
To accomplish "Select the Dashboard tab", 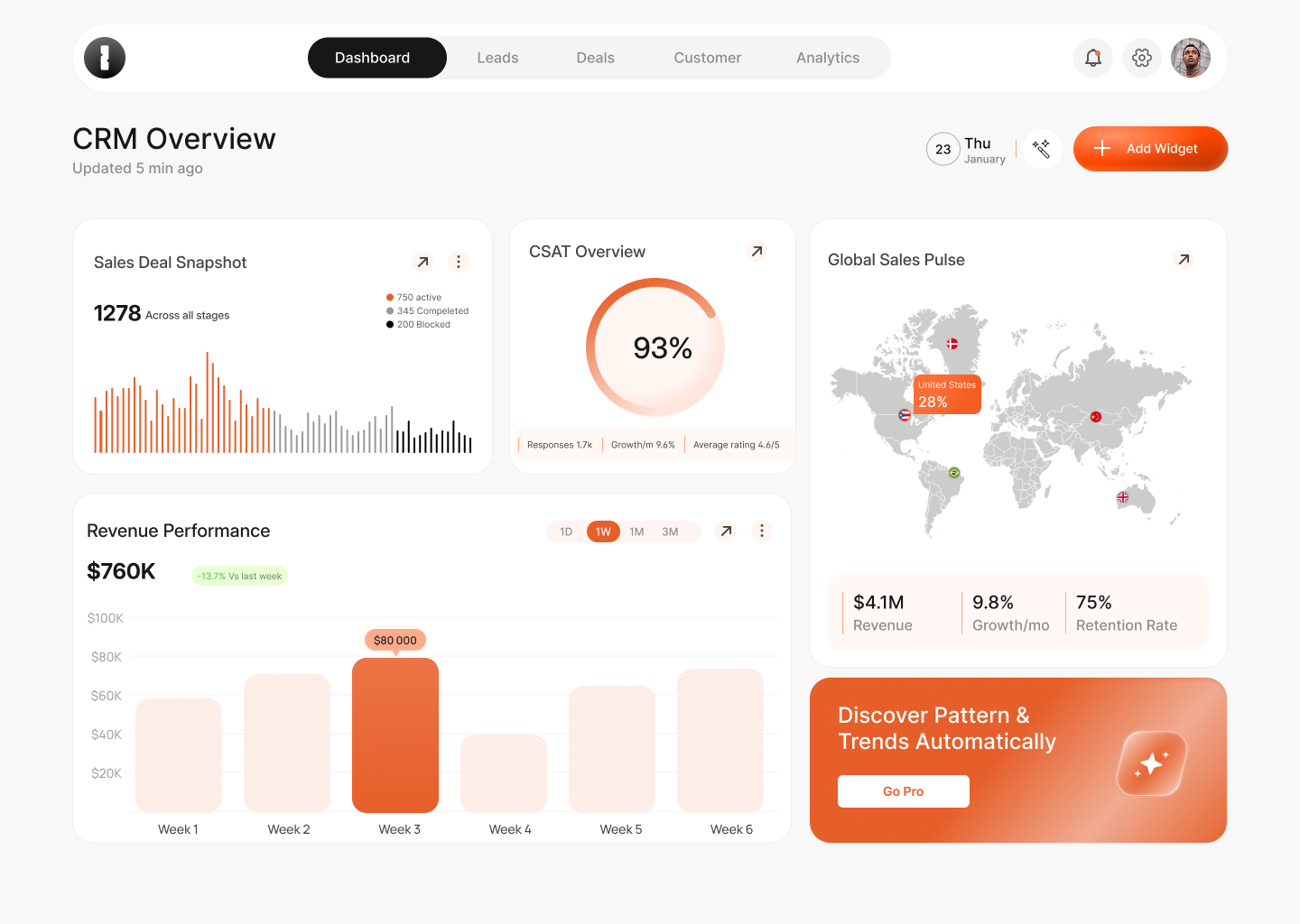I will (376, 58).
